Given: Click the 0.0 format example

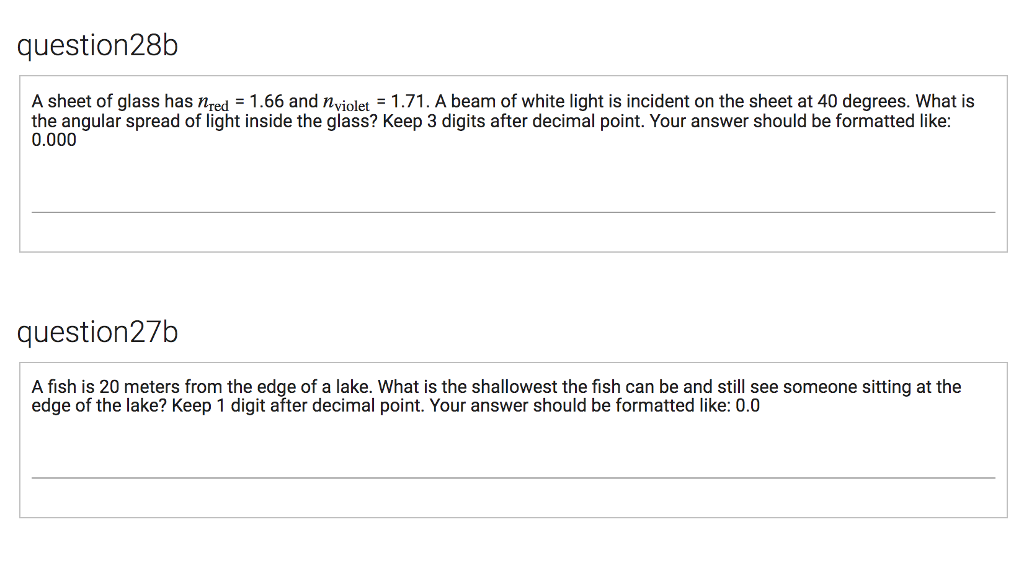Looking at the screenshot, I should pos(747,405).
